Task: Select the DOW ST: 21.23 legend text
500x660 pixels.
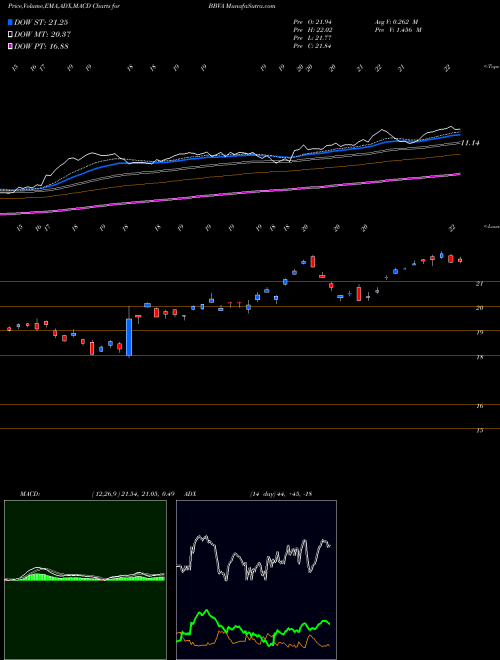Action: pos(41,23)
